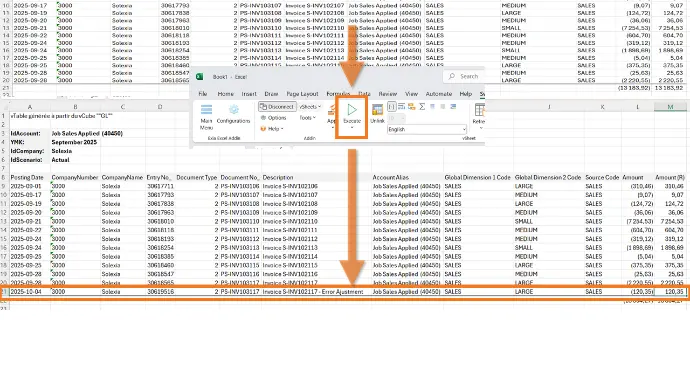The image size is (690, 388).
Task: Open the Configurations gear icon
Action: [x=234, y=110]
